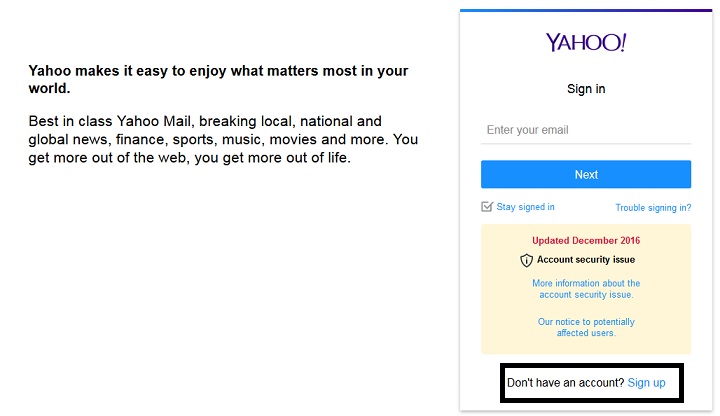Click the Don't have an account? text

point(566,383)
